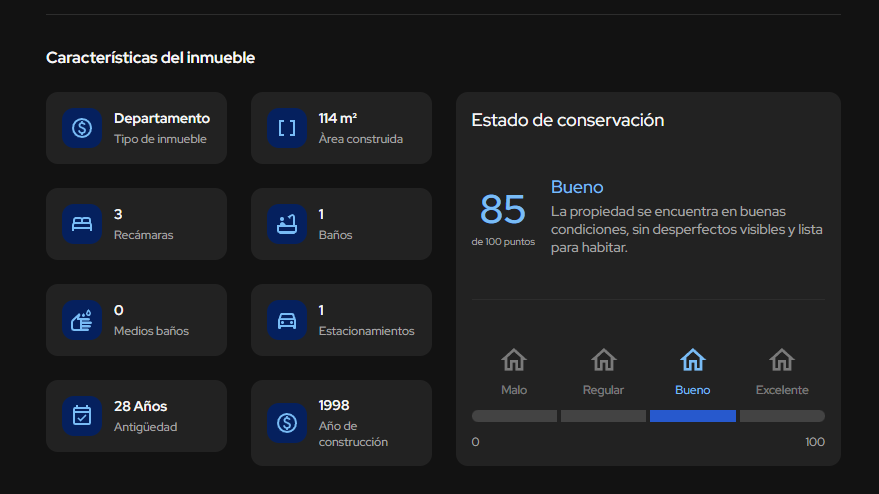Click the Excelente label under house icon

coord(782,390)
